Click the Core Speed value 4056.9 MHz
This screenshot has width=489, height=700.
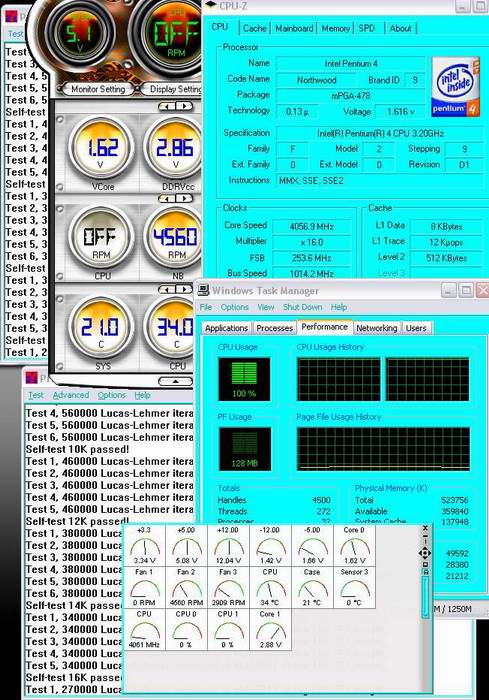pyautogui.click(x=312, y=226)
